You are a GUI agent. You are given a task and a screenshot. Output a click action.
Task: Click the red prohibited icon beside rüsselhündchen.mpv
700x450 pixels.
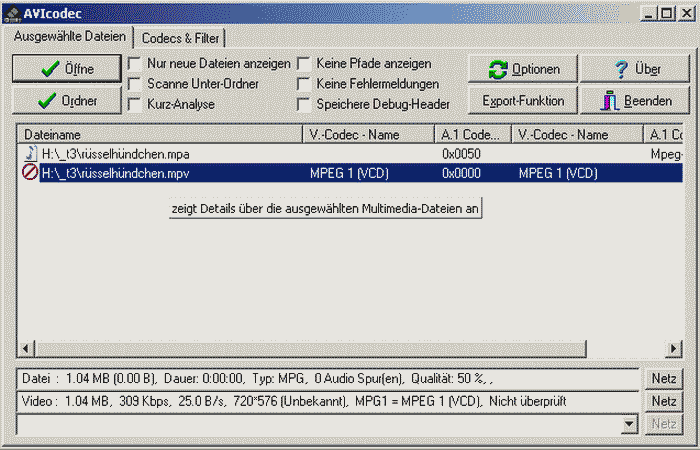coord(30,173)
